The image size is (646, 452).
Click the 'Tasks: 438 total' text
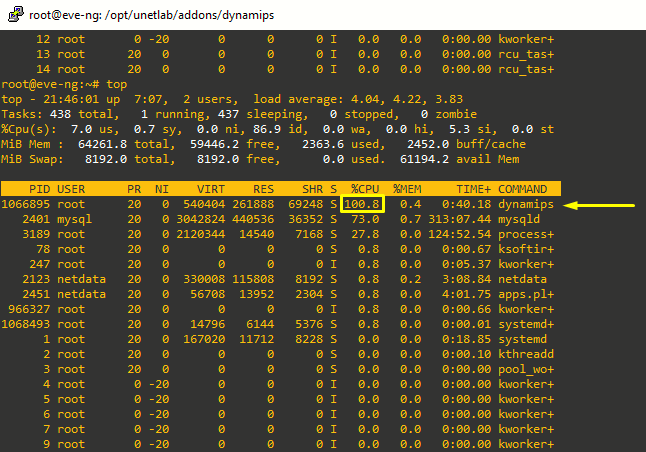[x=60, y=114]
